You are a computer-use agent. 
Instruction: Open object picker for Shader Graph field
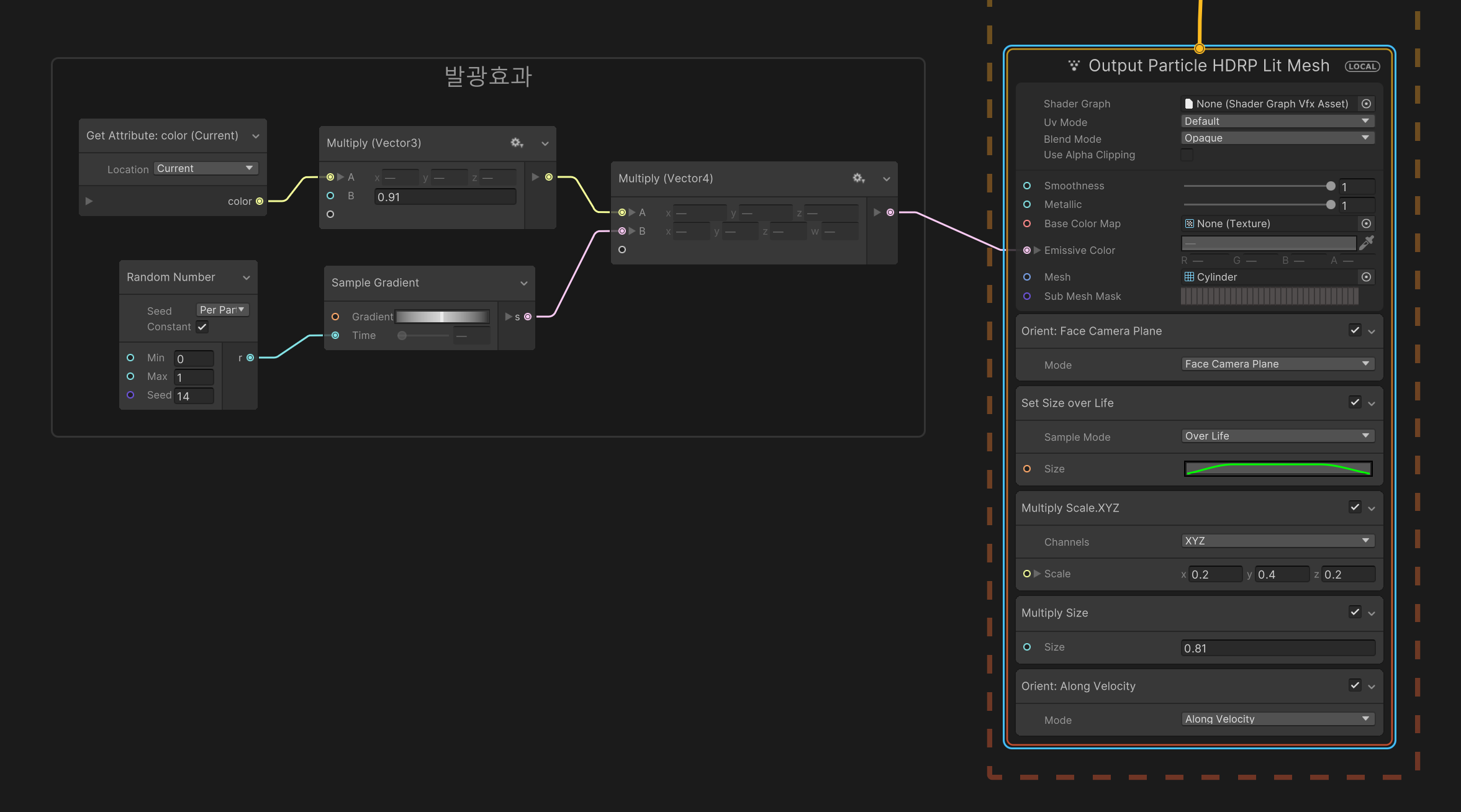point(1366,104)
